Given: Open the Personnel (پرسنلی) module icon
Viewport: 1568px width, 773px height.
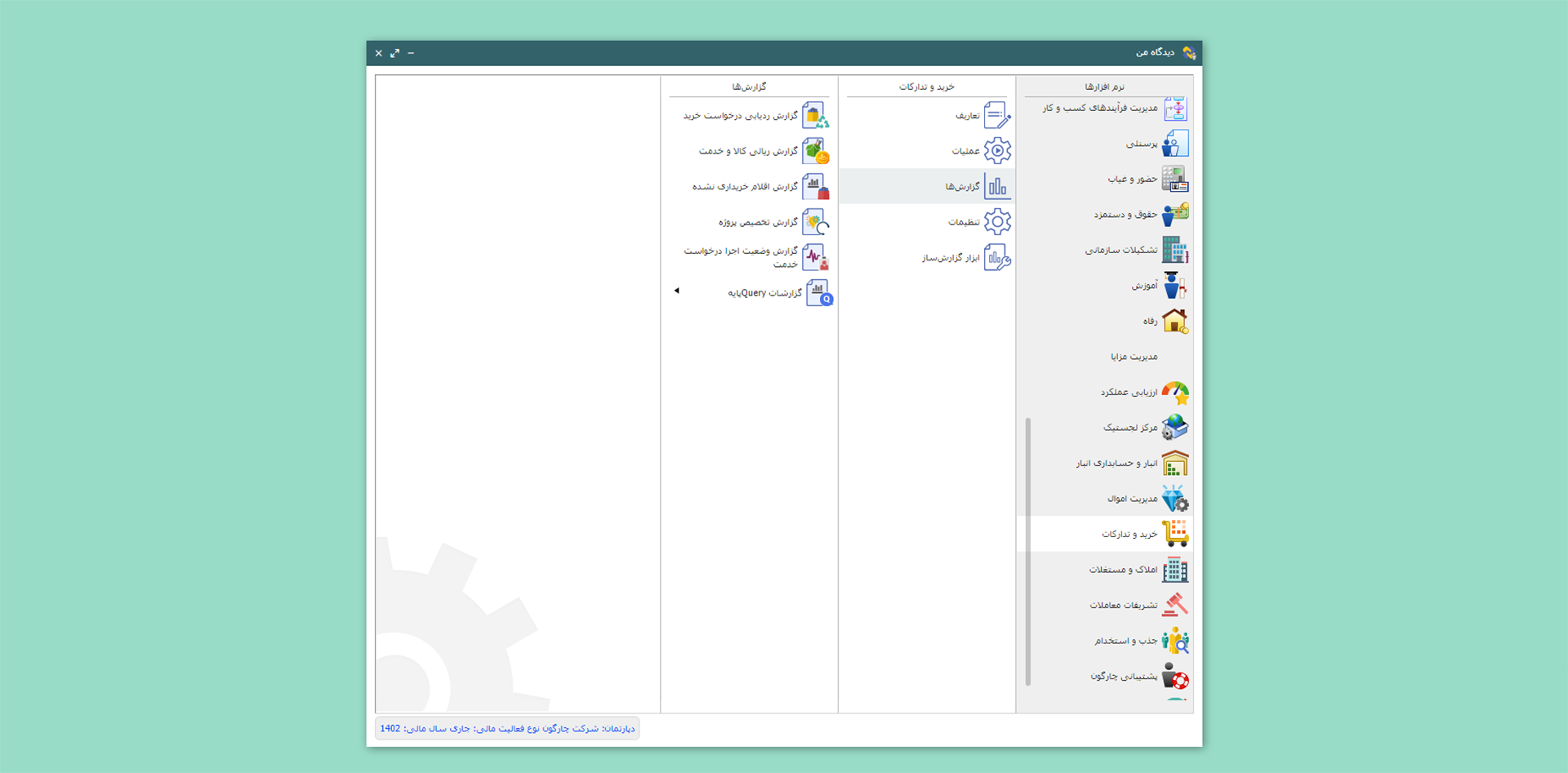Looking at the screenshot, I should pos(1174,144).
